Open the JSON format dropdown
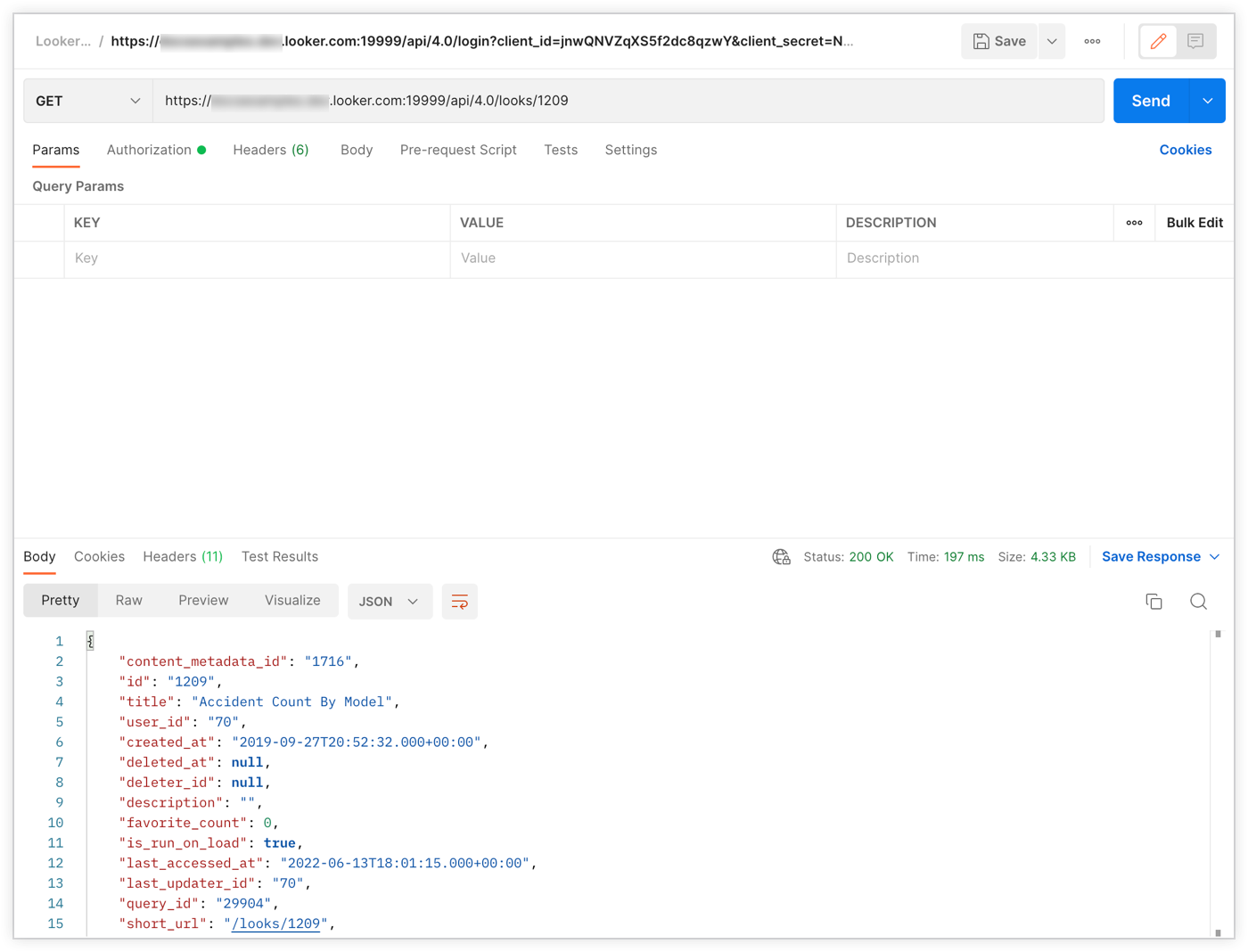Screen dimensions: 1248x952 tap(389, 602)
